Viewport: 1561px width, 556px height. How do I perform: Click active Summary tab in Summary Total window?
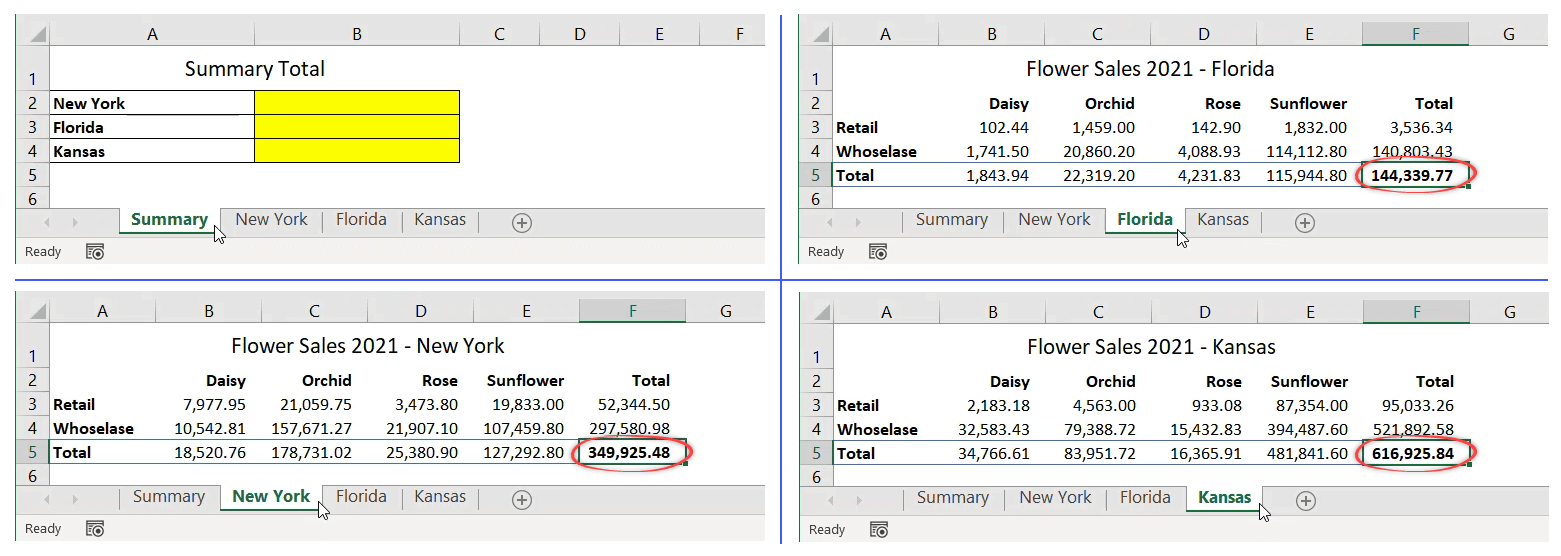click(169, 220)
